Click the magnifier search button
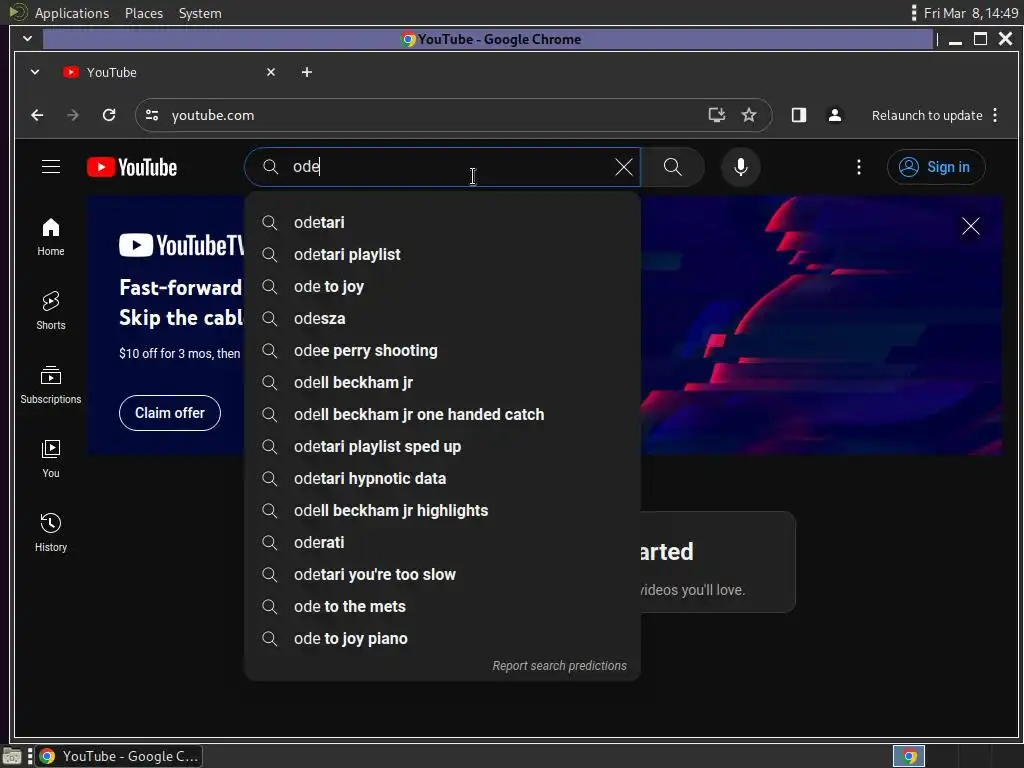This screenshot has width=1024, height=768. pyautogui.click(x=673, y=167)
